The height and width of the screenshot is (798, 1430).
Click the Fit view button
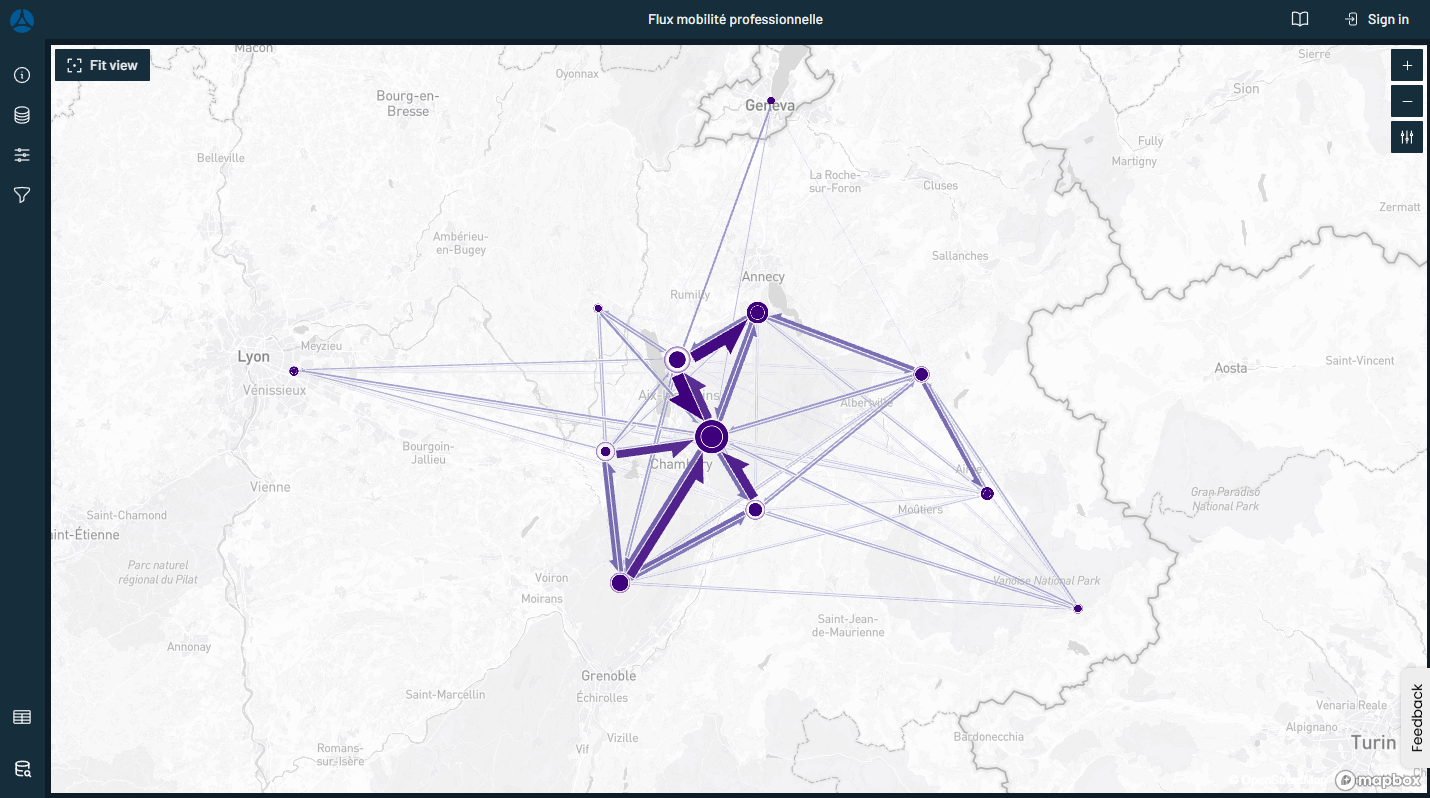pyautogui.click(x=102, y=65)
